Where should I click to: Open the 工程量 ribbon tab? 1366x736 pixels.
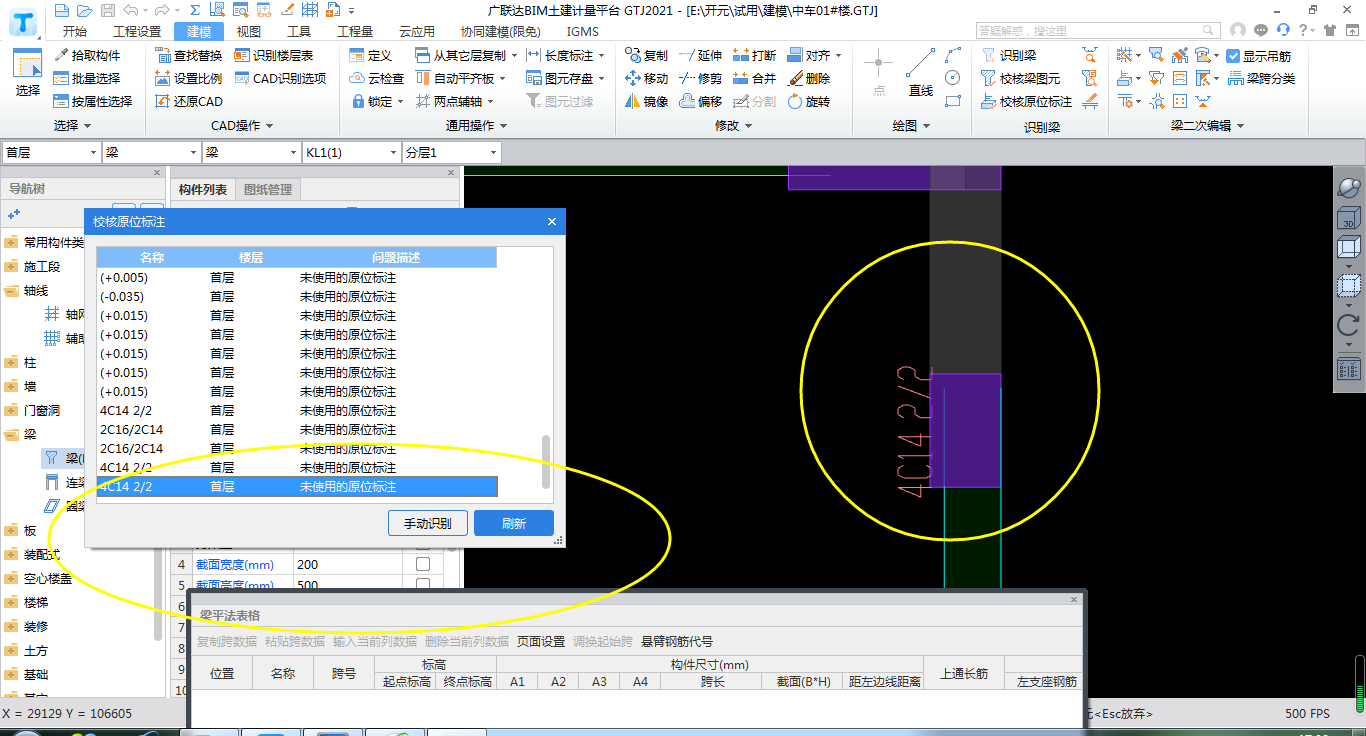tap(355, 31)
